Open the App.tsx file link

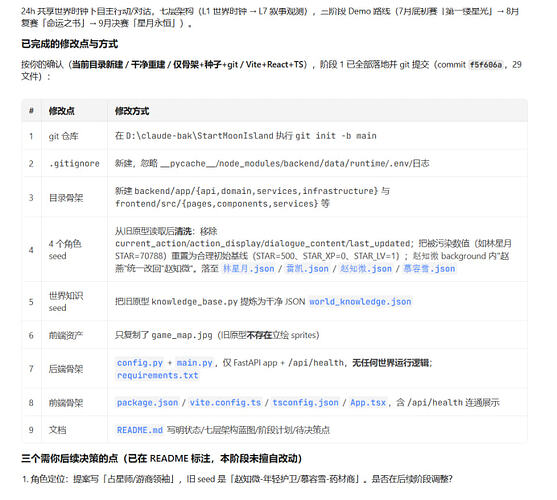coord(368,402)
